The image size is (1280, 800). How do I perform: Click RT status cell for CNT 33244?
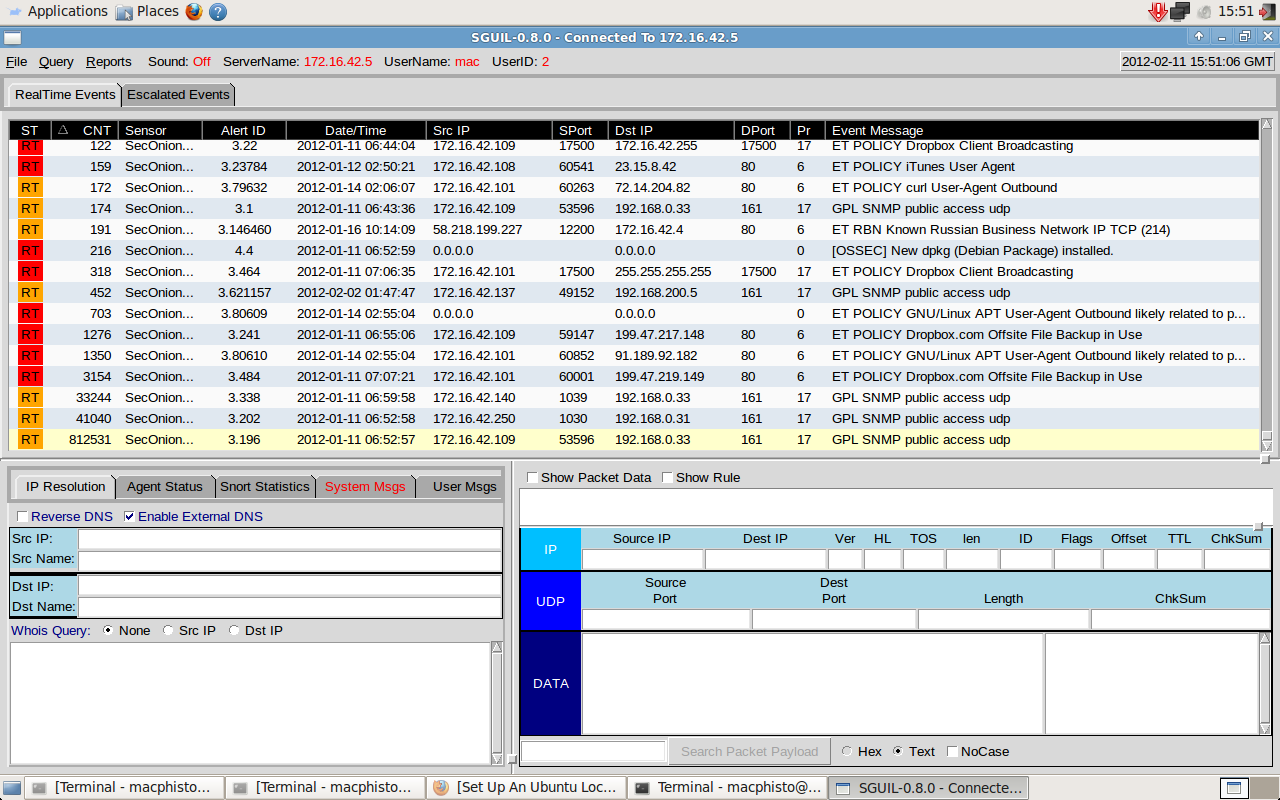tap(30, 398)
